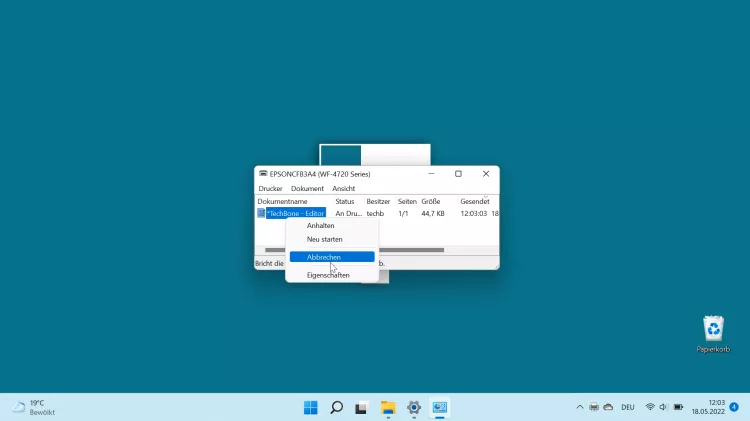Image resolution: width=750 pixels, height=421 pixels.
Task: Click the 1/1 pages cell
Action: pos(403,213)
